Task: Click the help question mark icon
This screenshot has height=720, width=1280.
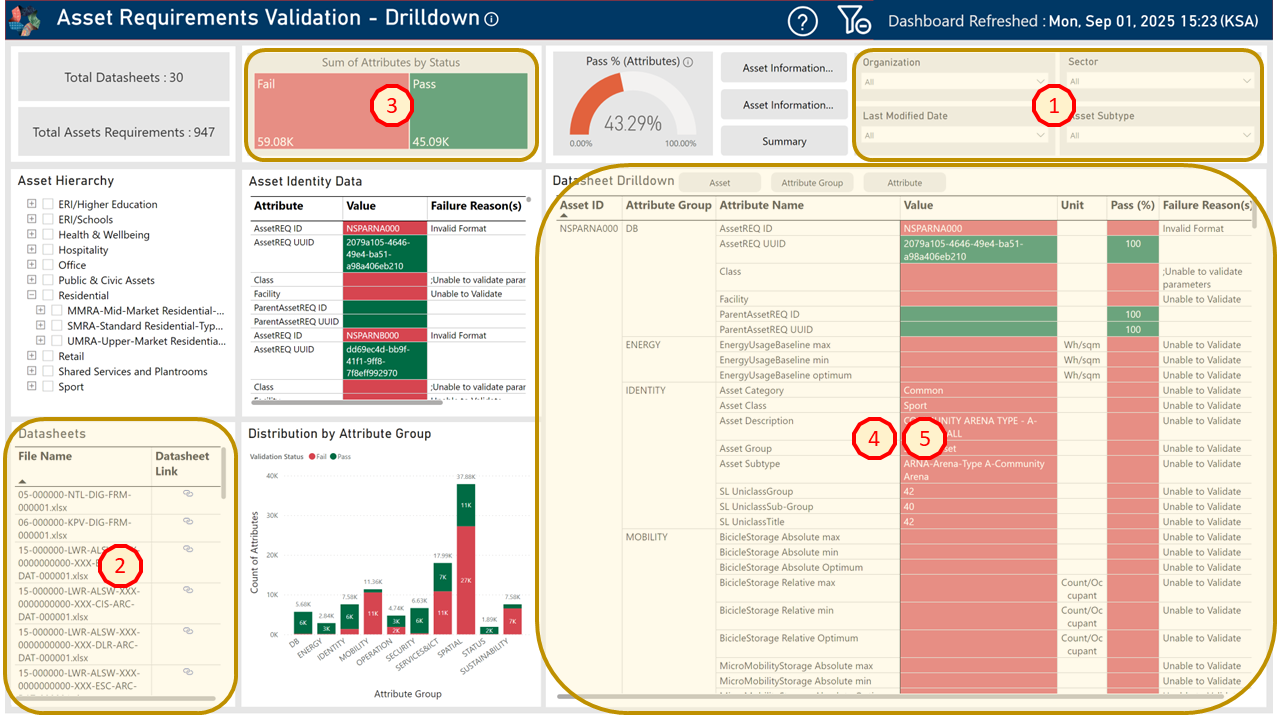Action: 802,20
